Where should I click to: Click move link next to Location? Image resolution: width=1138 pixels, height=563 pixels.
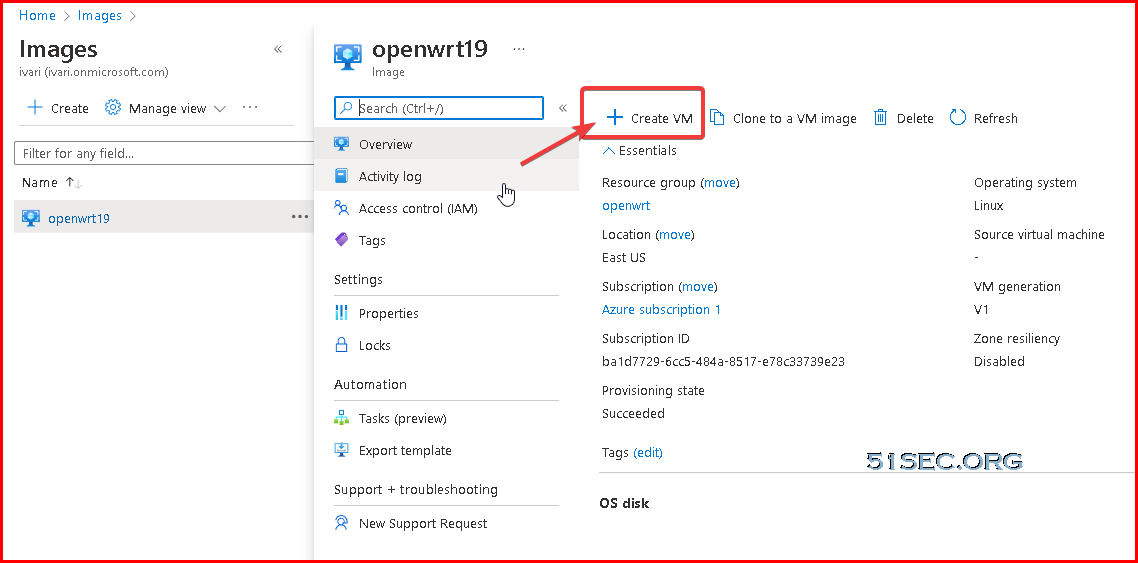[675, 234]
